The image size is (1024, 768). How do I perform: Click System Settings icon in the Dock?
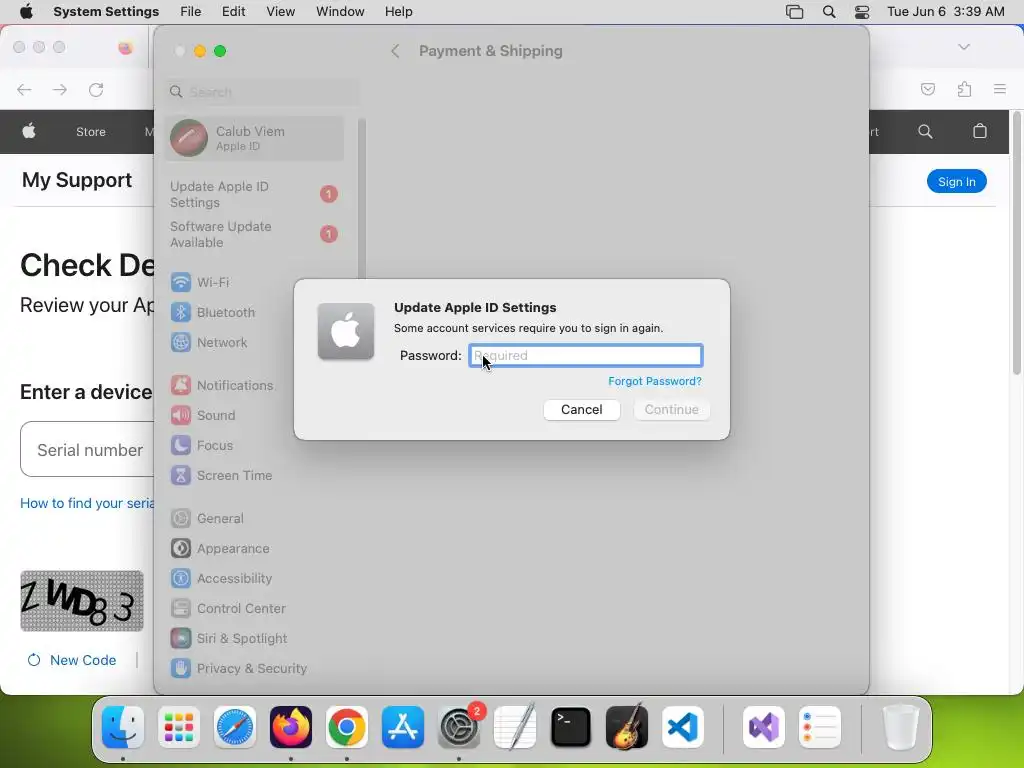click(459, 727)
